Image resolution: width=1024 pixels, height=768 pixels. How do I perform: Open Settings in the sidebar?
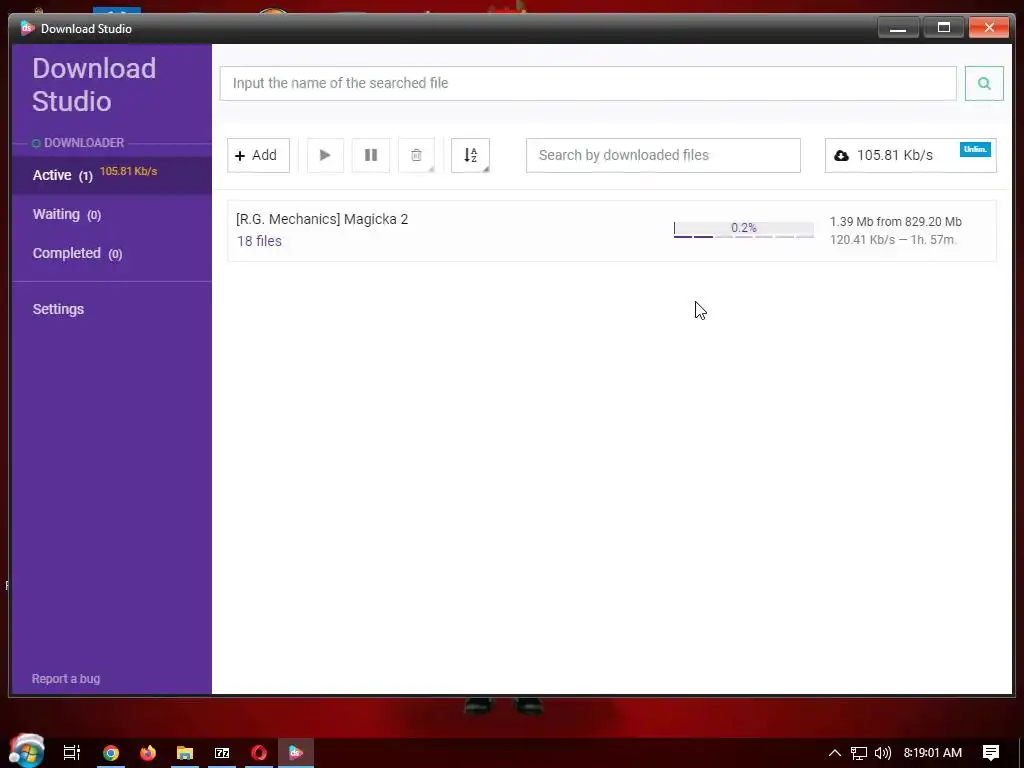pos(58,309)
